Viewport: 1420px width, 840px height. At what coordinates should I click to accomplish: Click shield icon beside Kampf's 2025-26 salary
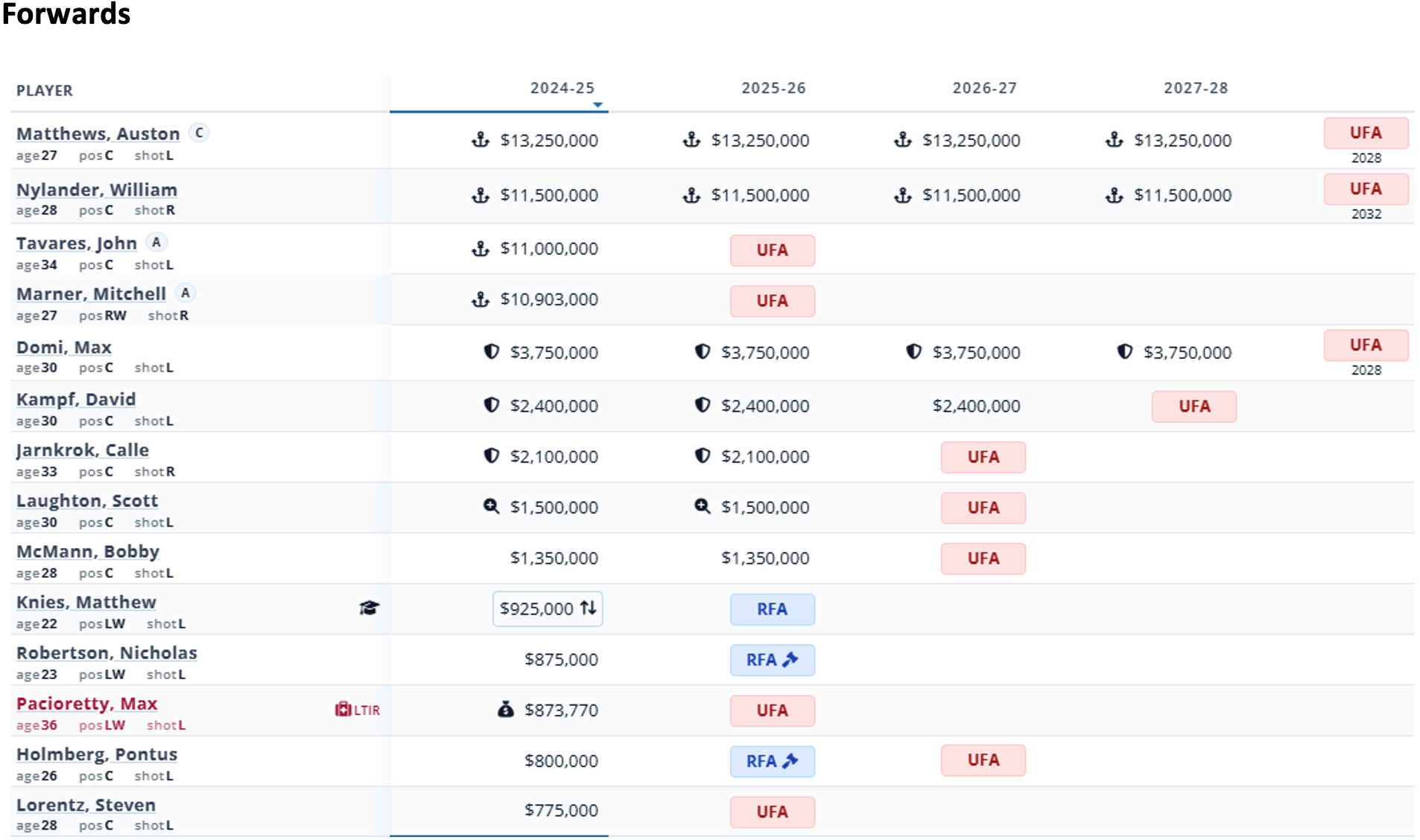coord(702,405)
